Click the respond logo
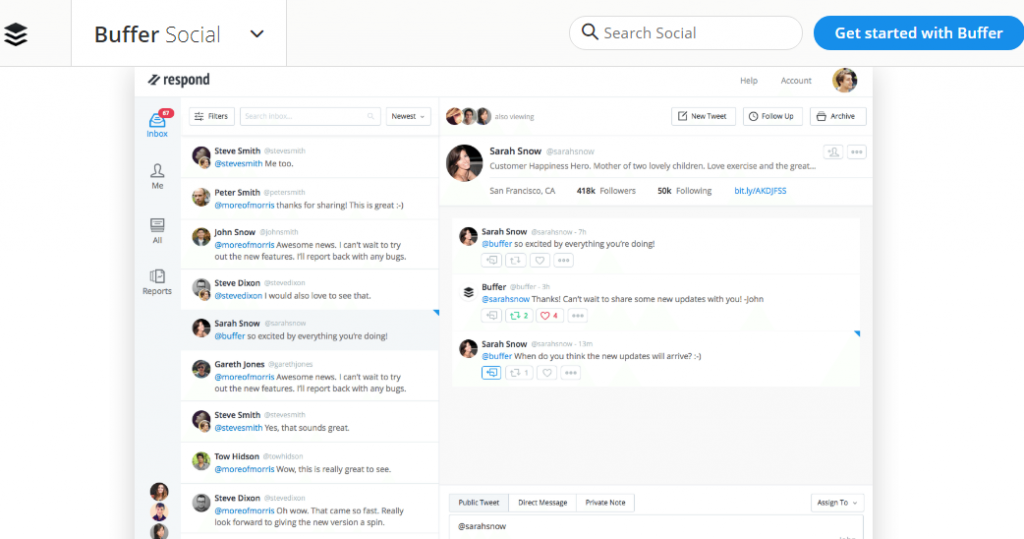The height and width of the screenshot is (539, 1024). click(x=179, y=80)
